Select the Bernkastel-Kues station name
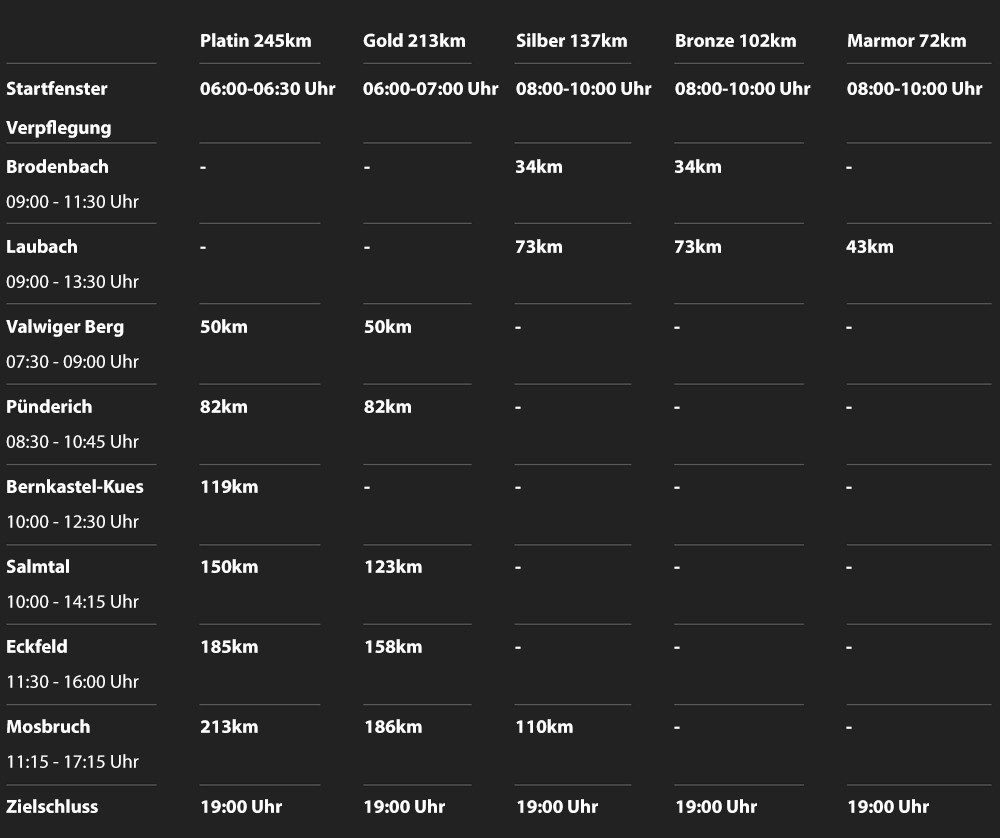1000x838 pixels. click(75, 486)
